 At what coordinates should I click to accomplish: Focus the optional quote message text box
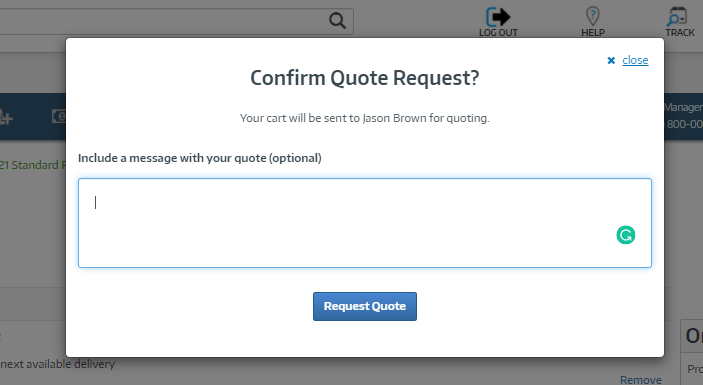(365, 223)
